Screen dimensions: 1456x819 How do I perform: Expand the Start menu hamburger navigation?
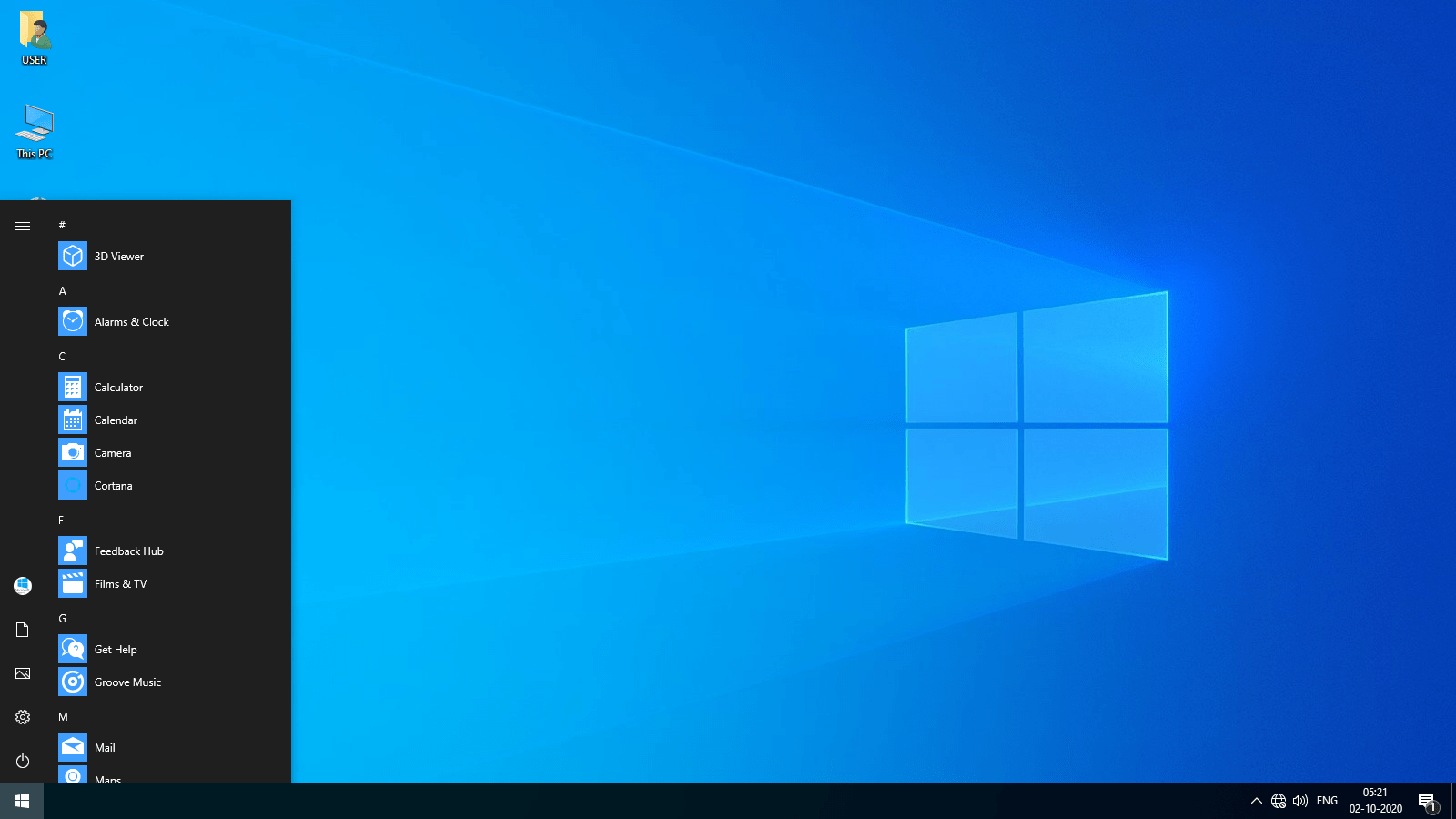pos(23,226)
